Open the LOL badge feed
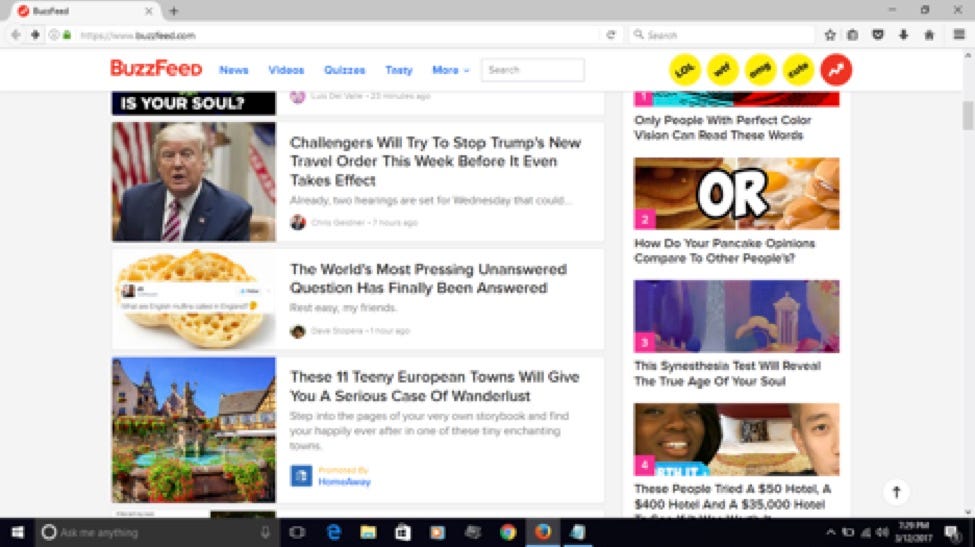Screen dimensions: 975x547 tap(685, 70)
